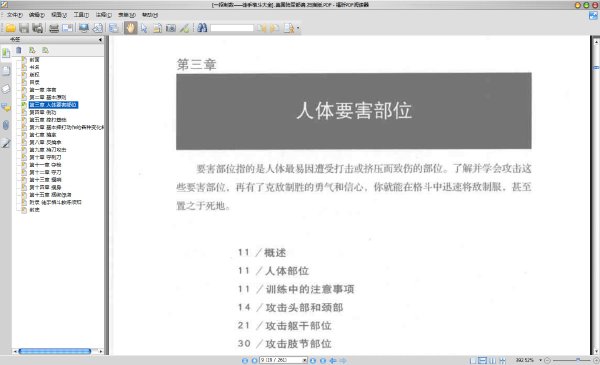Select the 第九章 bookmark
Image resolution: width=600 pixels, height=365 pixels.
pos(47,150)
